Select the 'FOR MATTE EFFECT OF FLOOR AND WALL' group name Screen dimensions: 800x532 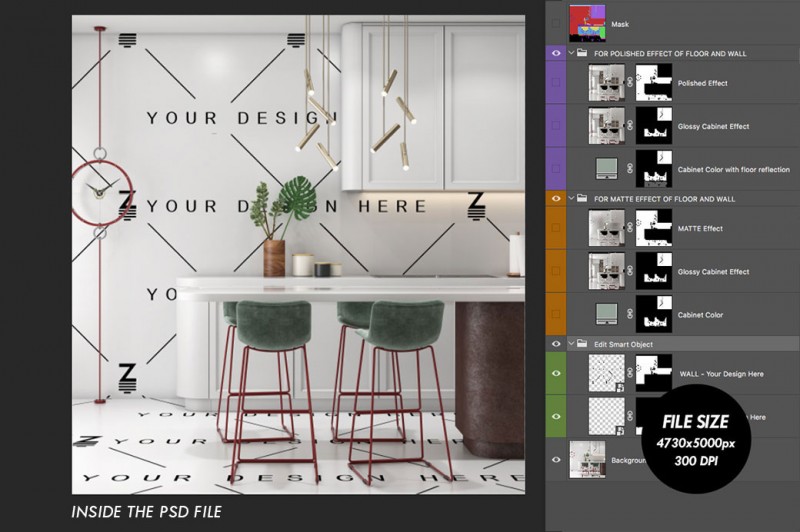(664, 199)
